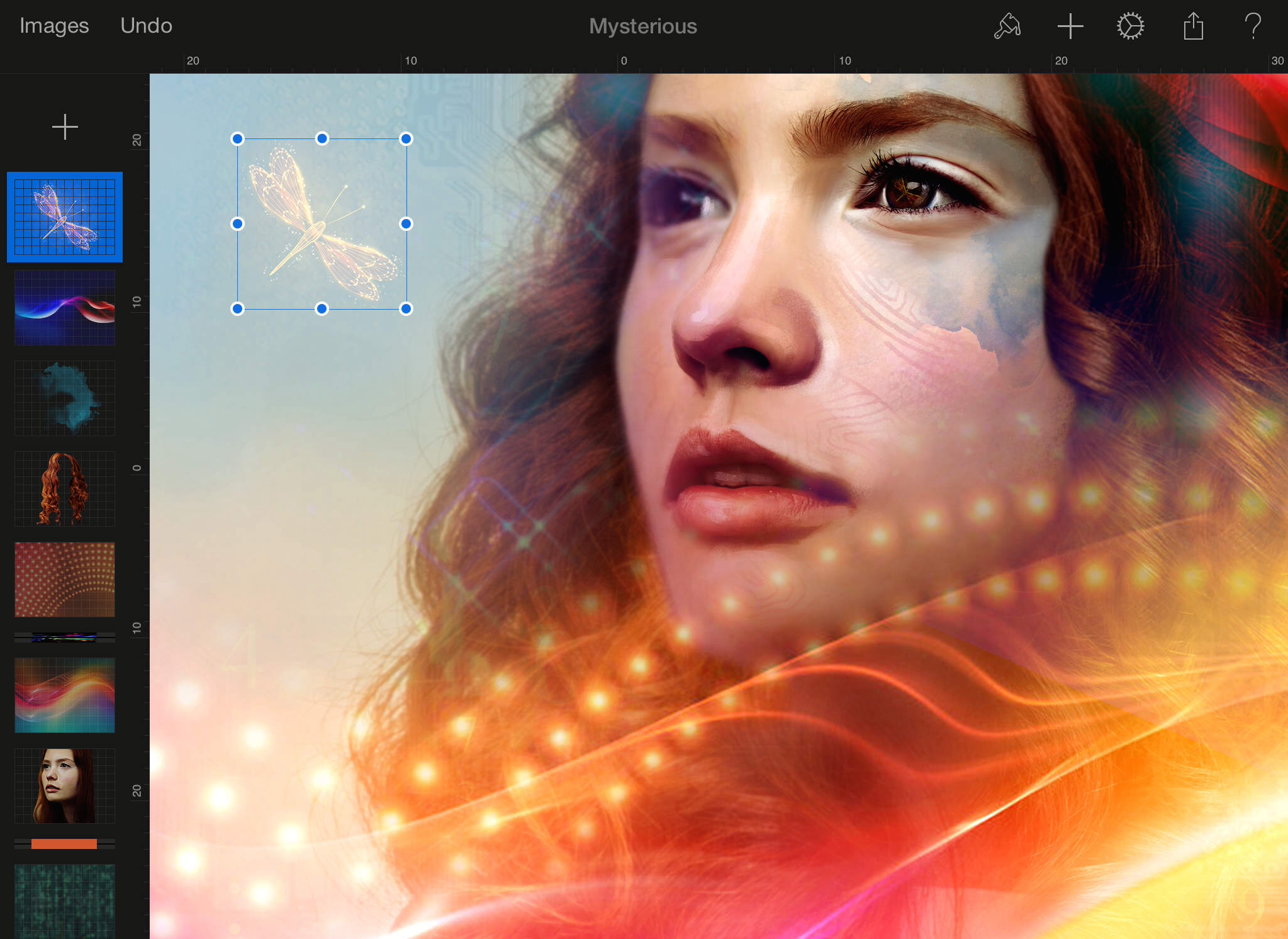The image size is (1288, 939).
Task: Select the woman portrait layer thumbnail
Action: tap(65, 785)
